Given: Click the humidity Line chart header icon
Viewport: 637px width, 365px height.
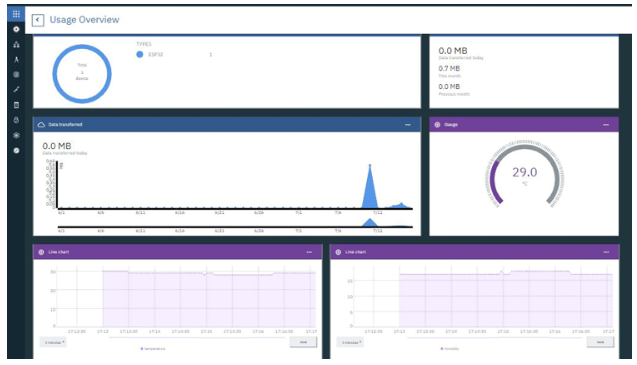Looking at the screenshot, I should tap(338, 252).
